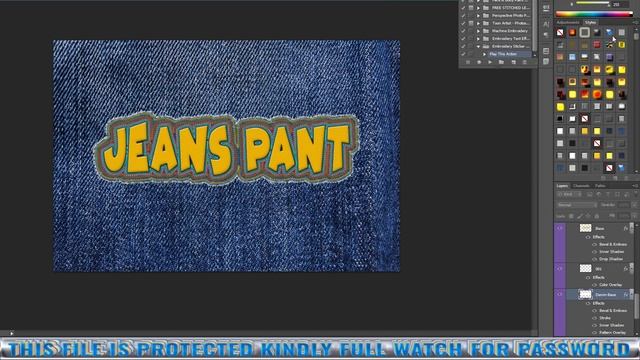This screenshot has height=360, width=640.
Task: Expand Perspective Photo action set
Action: pyautogui.click(x=478, y=15)
